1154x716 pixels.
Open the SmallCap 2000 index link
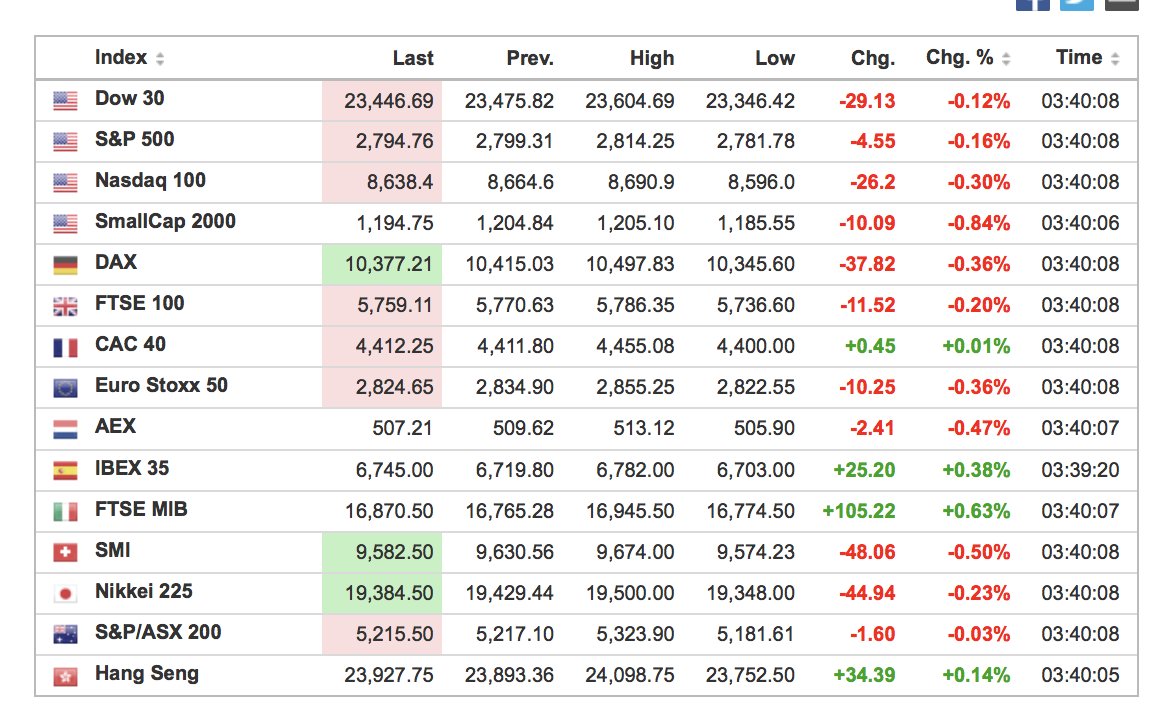(166, 221)
